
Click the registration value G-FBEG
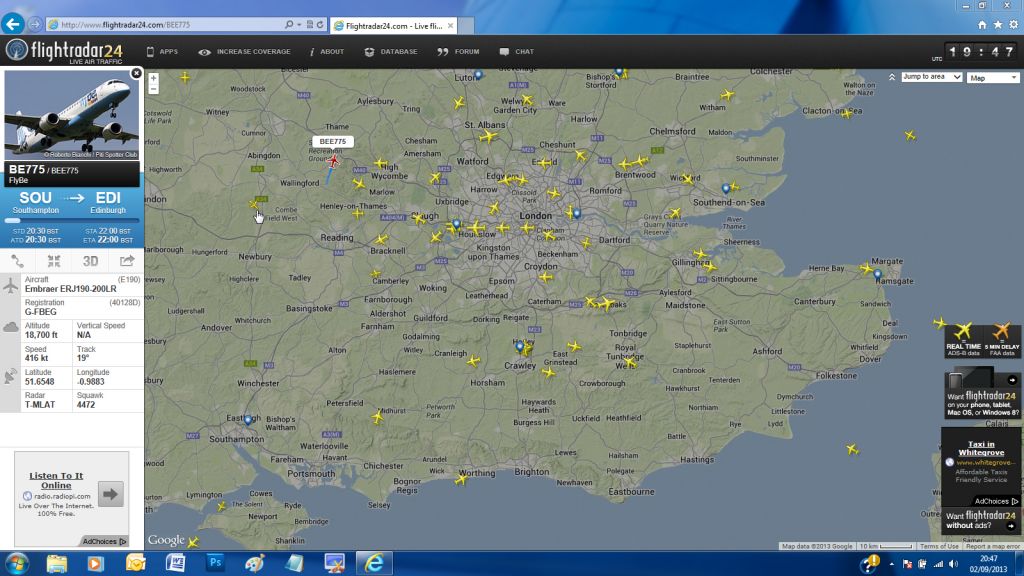point(40,312)
